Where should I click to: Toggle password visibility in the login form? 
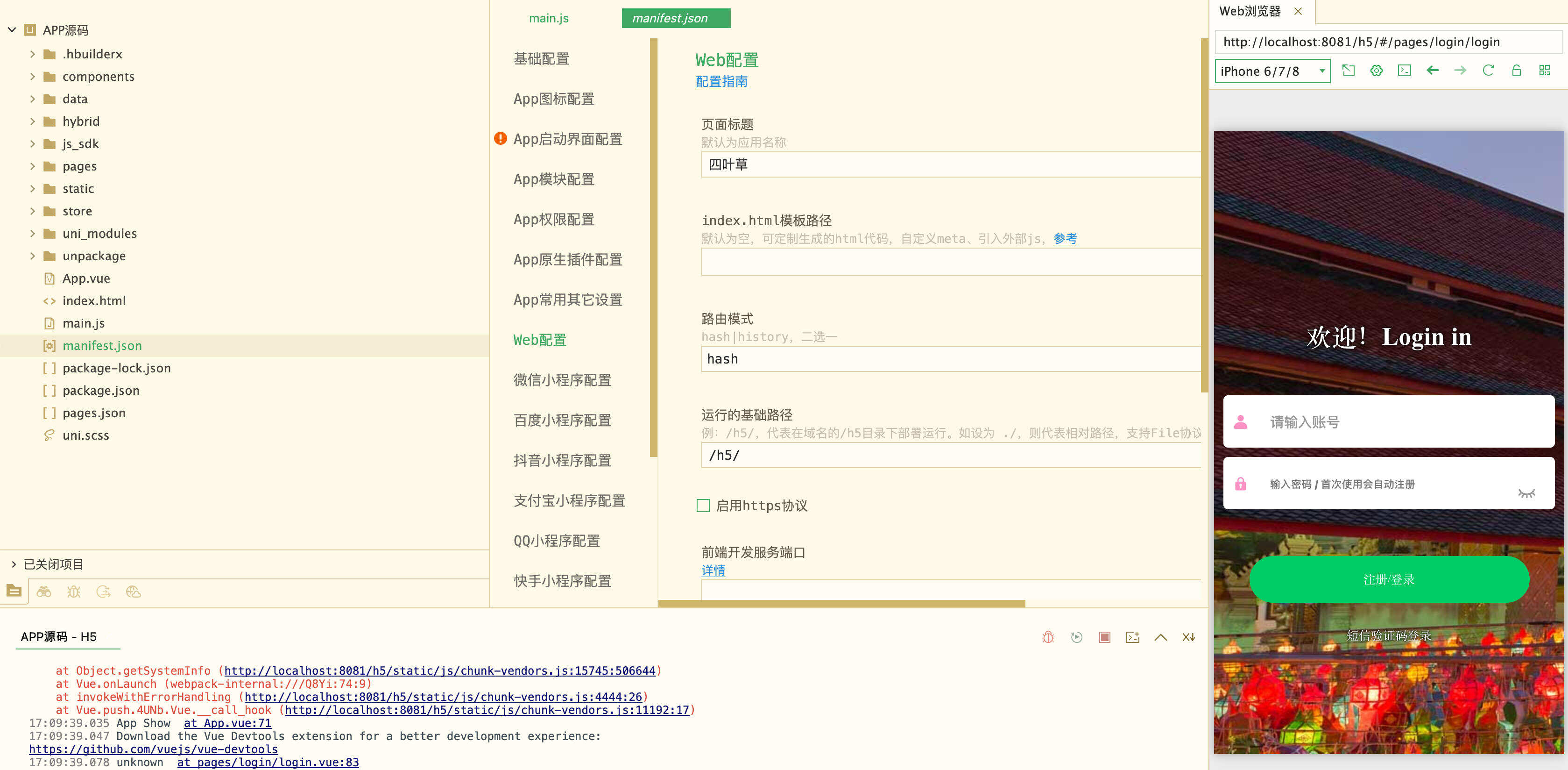1526,493
